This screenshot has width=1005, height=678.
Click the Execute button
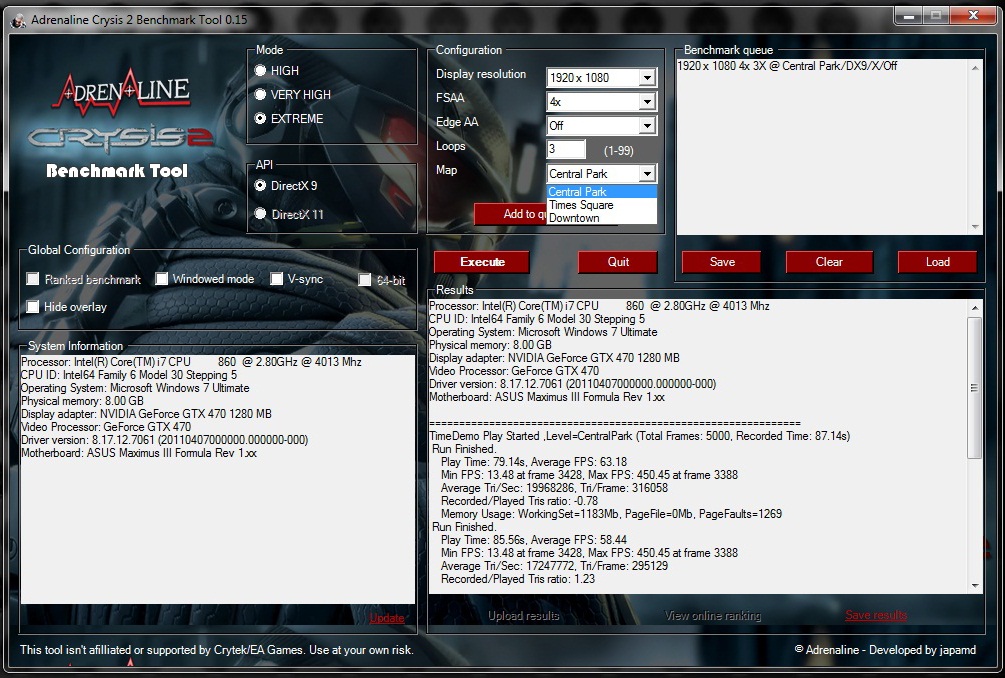click(482, 261)
